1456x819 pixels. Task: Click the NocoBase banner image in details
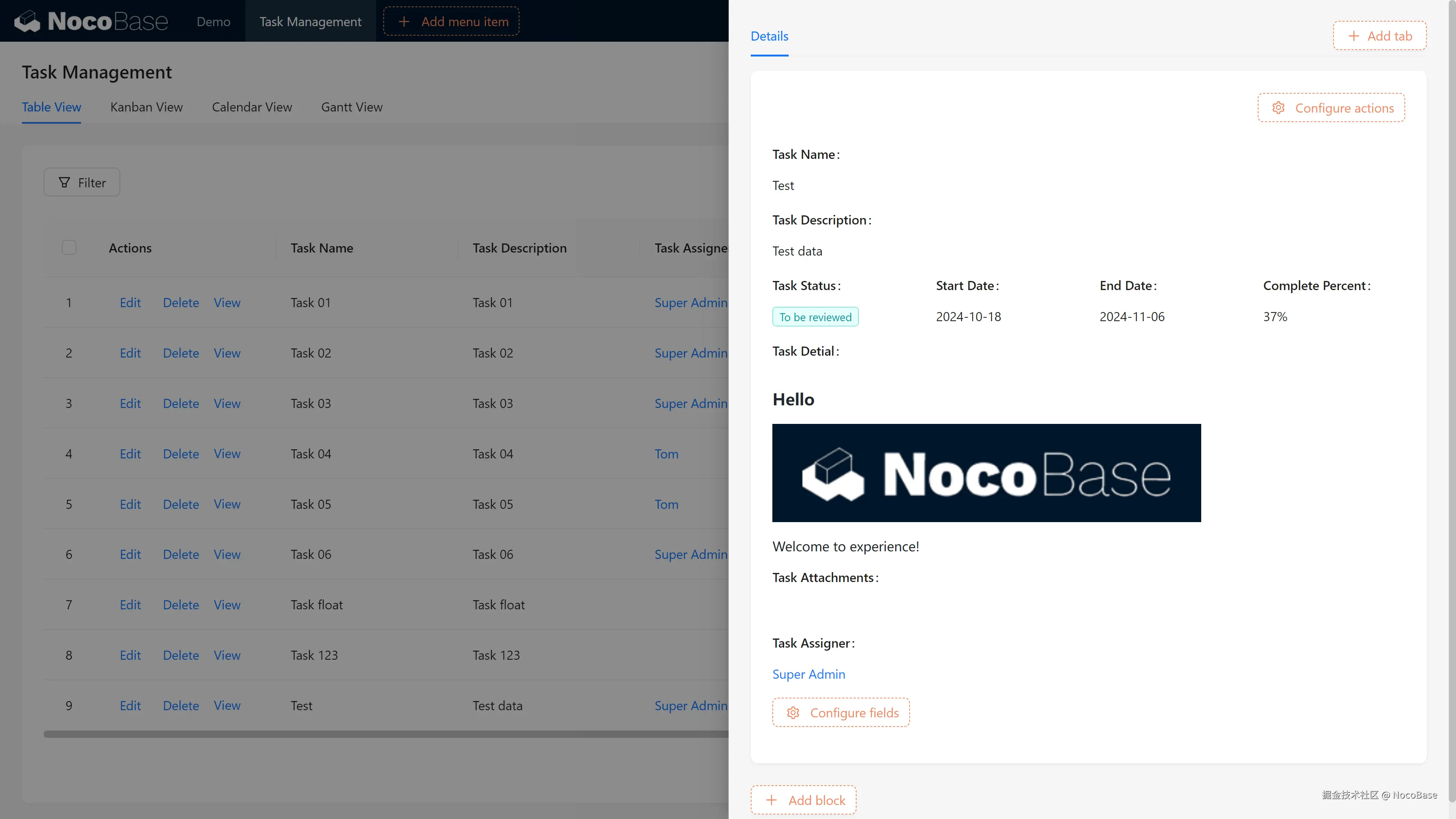986,472
